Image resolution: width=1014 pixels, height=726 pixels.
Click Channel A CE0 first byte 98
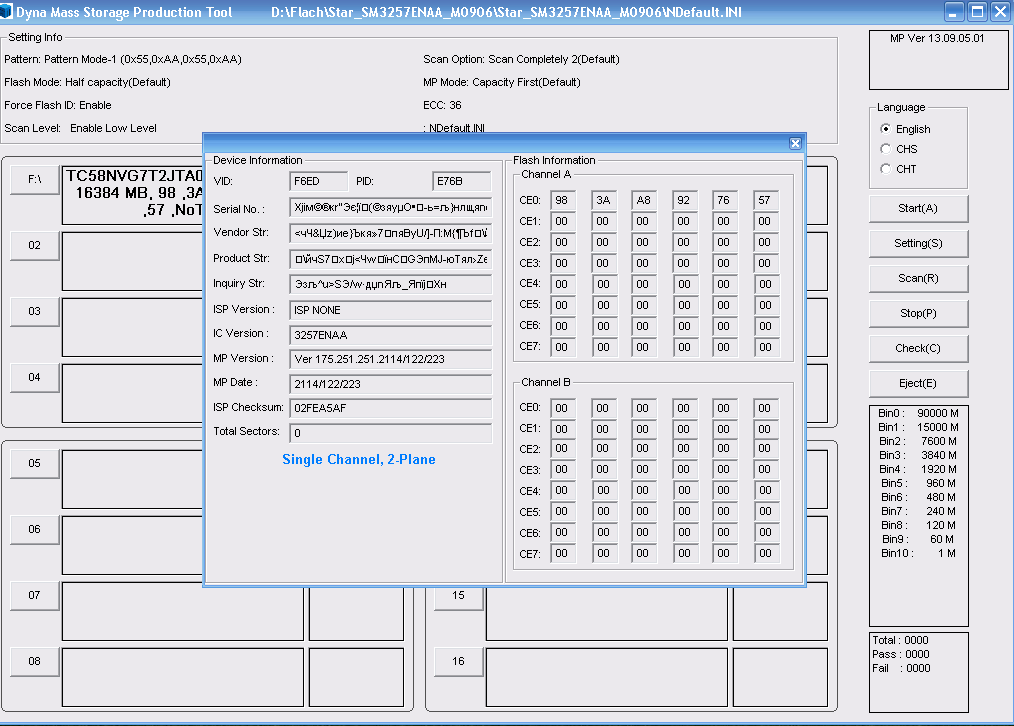click(562, 200)
